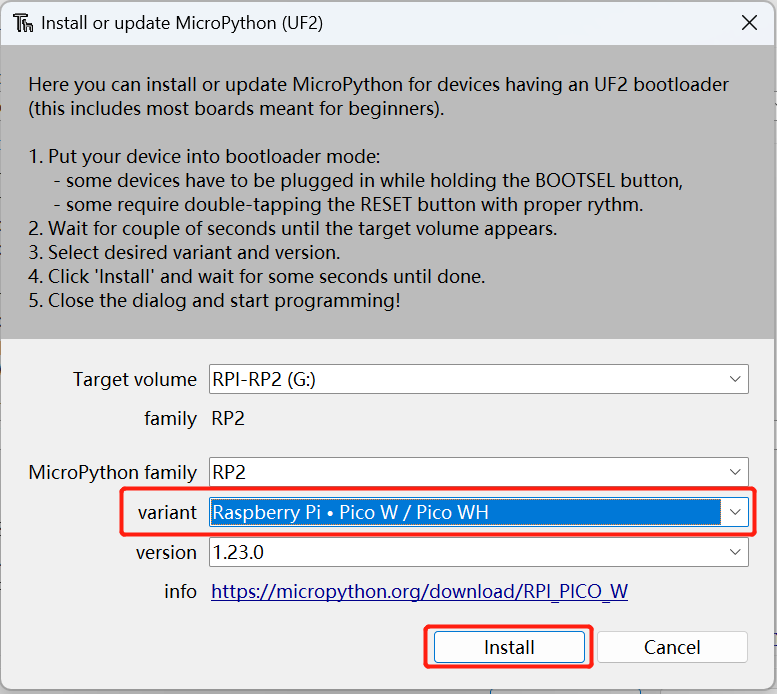This screenshot has height=694, width=777.
Task: Click the 'Target volume' label
Action: click(135, 379)
